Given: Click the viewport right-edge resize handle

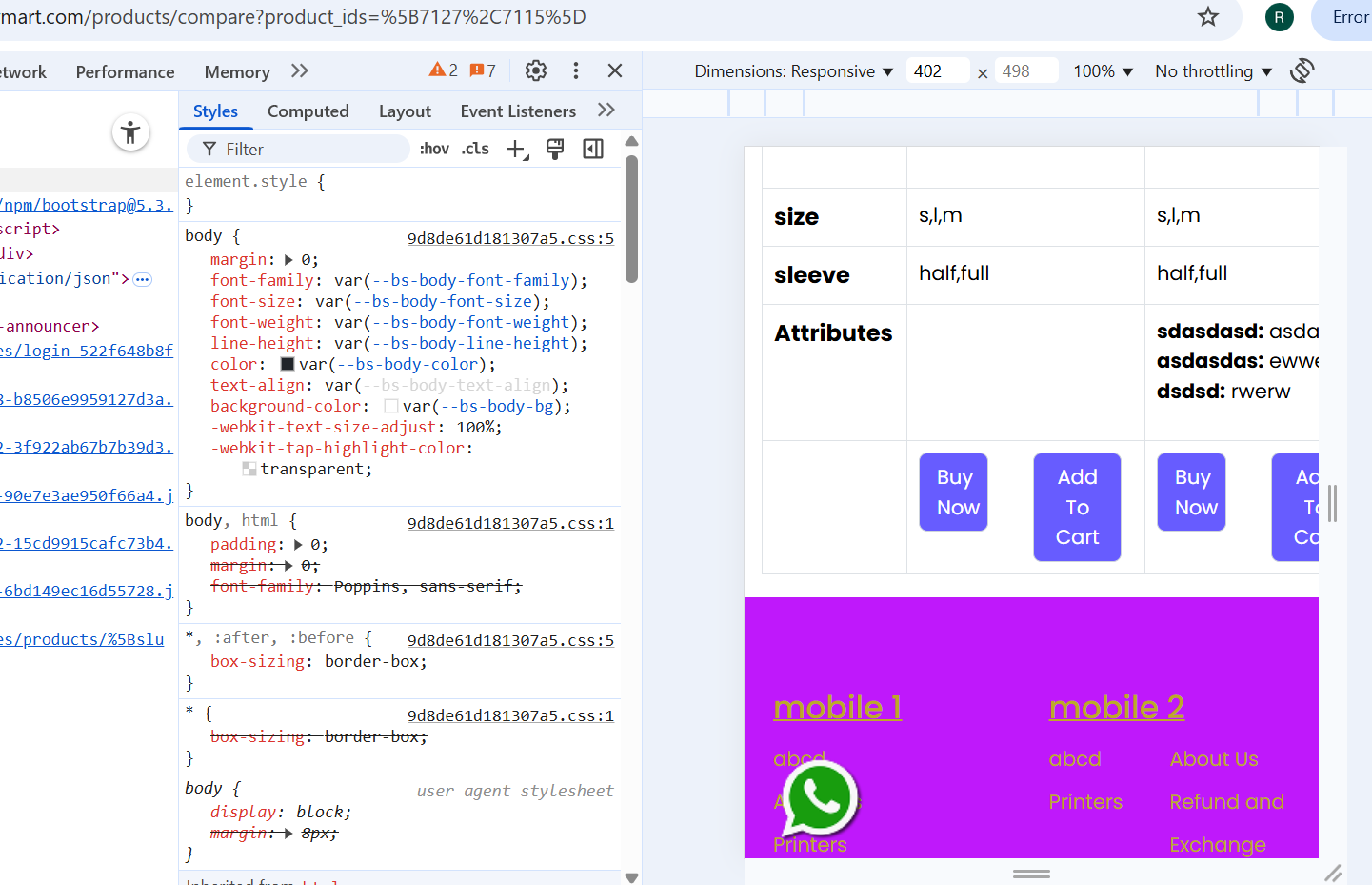Looking at the screenshot, I should 1333,503.
